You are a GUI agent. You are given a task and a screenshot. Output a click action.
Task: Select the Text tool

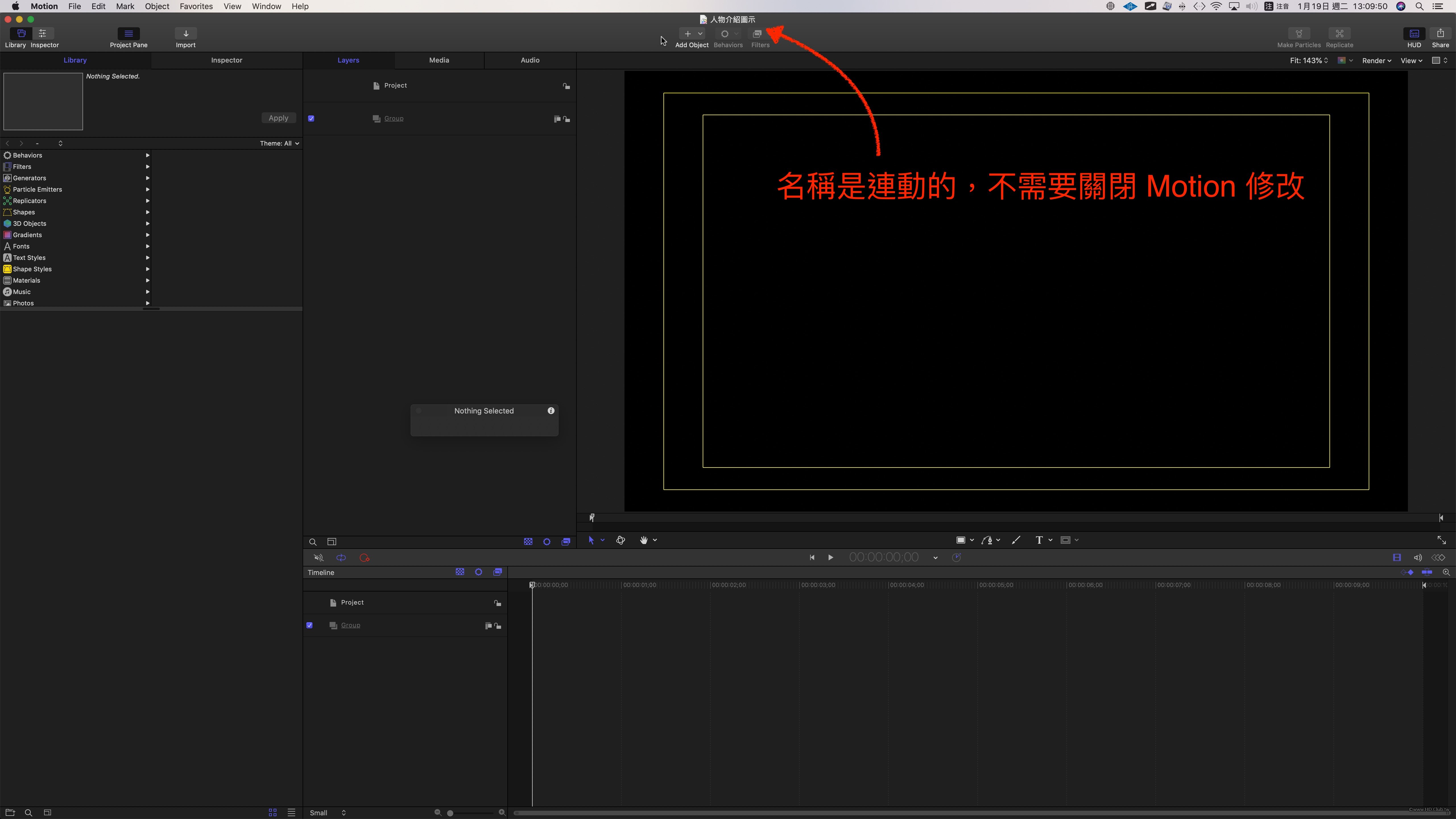pyautogui.click(x=1038, y=540)
